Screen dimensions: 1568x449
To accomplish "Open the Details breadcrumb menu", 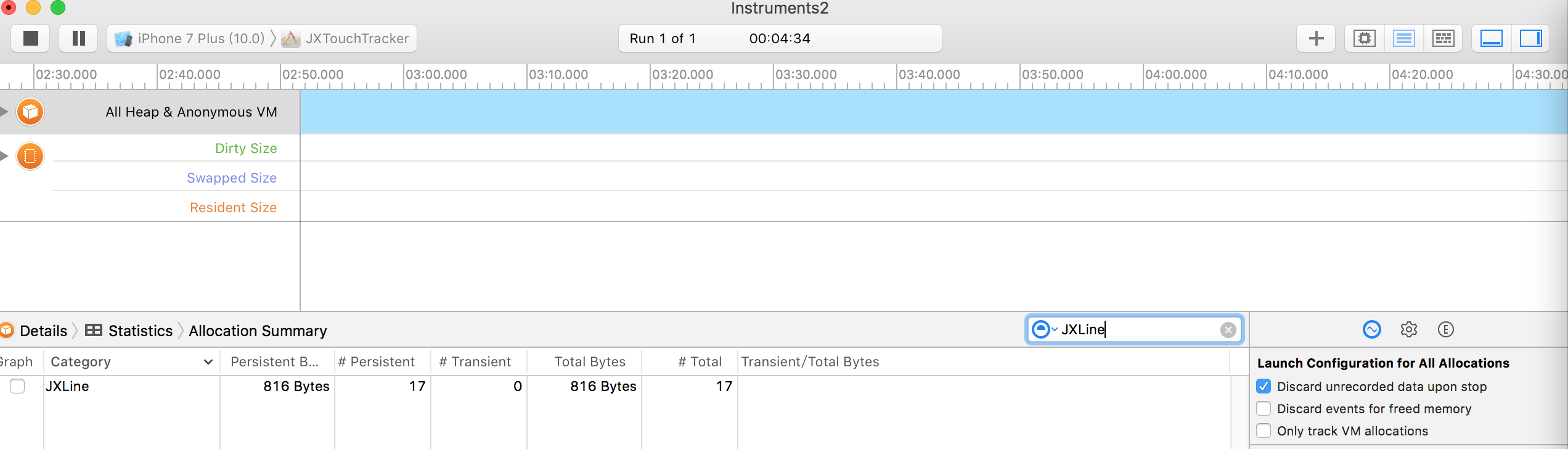I will (43, 331).
